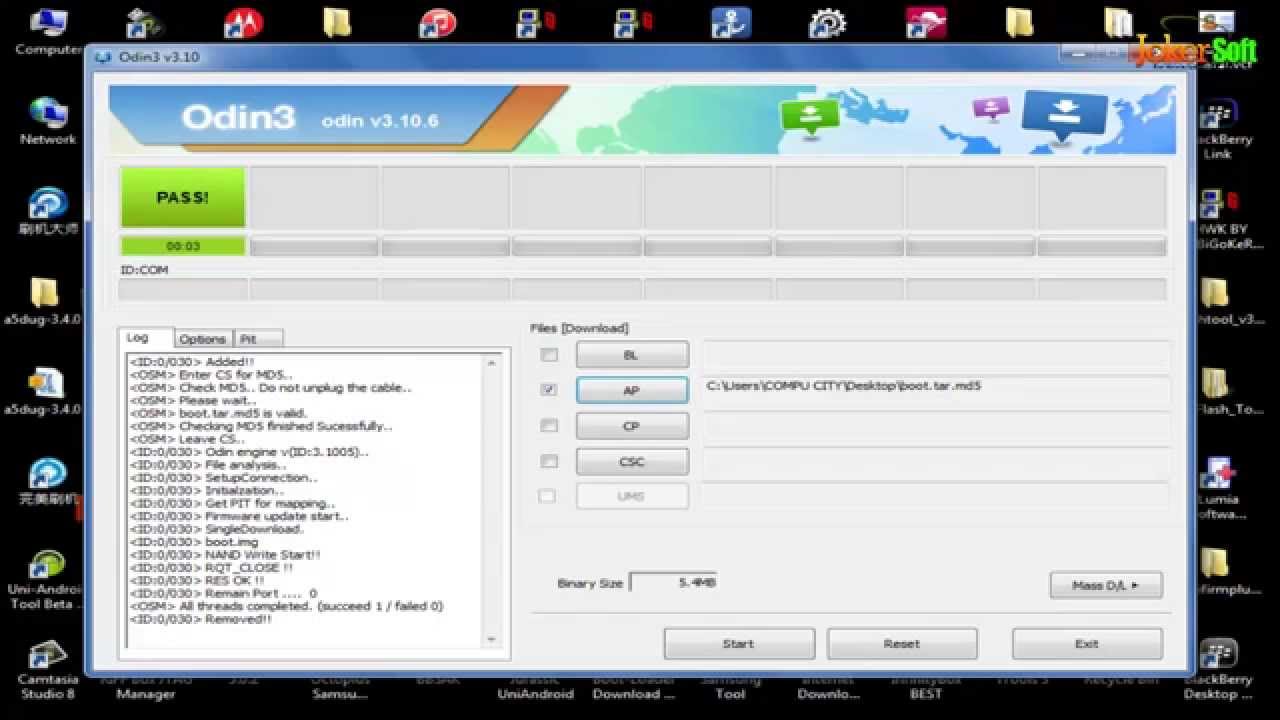Uncheck the AP file checkbox

(x=549, y=390)
